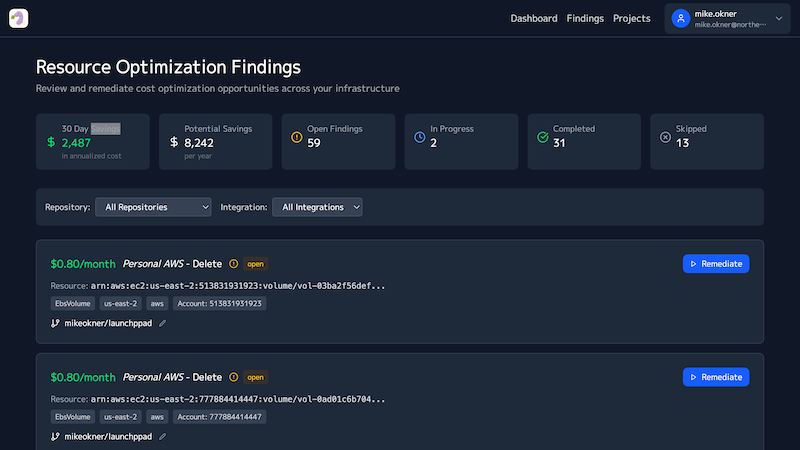Open the All Repositories dropdown
800x450 pixels.
(153, 207)
